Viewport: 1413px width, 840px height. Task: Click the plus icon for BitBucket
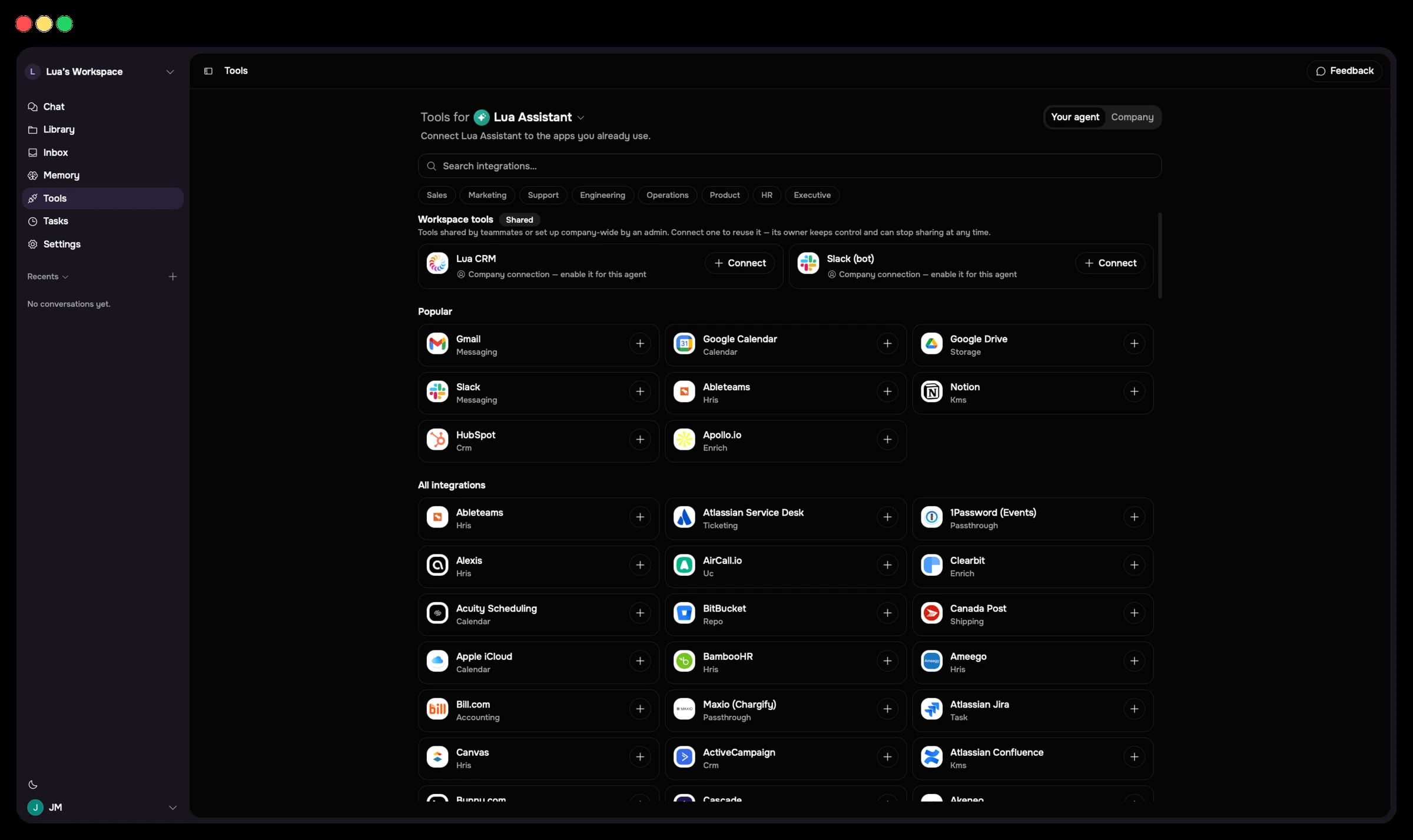[887, 613]
